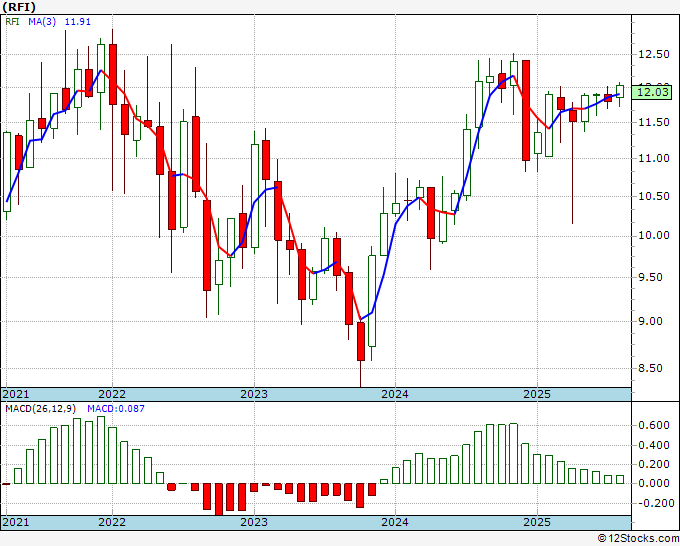Click 2024 on the MACD panel time axis
Viewport: 680px width, 546px height.
(x=395, y=522)
